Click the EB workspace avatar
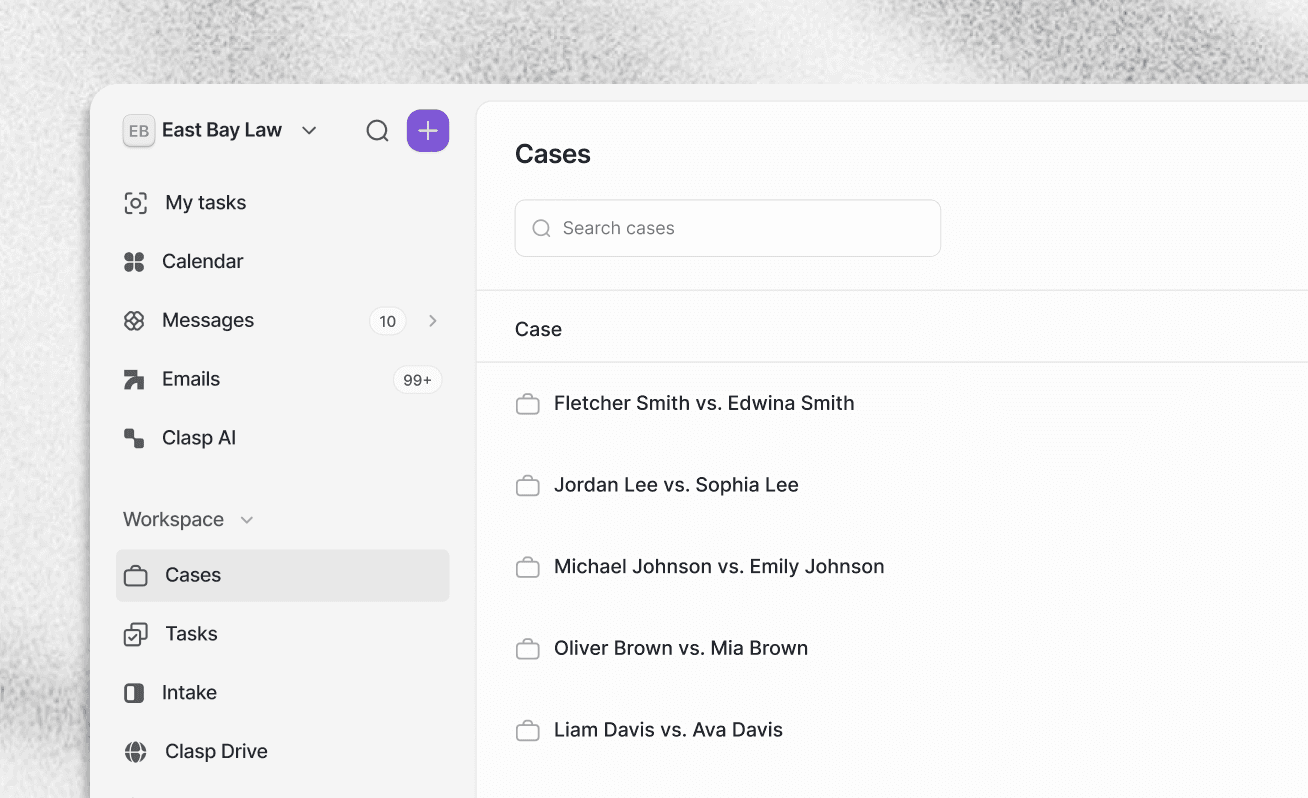This screenshot has width=1308, height=798. (x=139, y=131)
